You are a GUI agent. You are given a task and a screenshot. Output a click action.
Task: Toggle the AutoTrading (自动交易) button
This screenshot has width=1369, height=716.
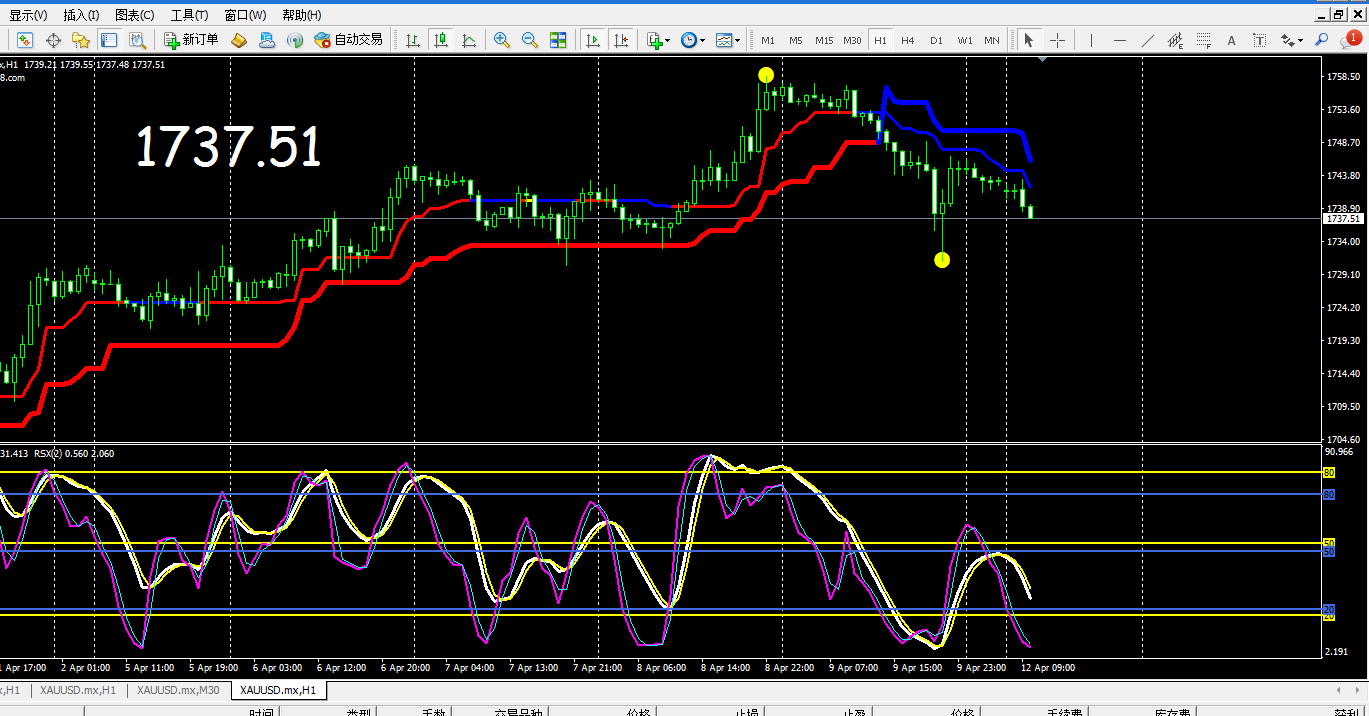[x=348, y=40]
